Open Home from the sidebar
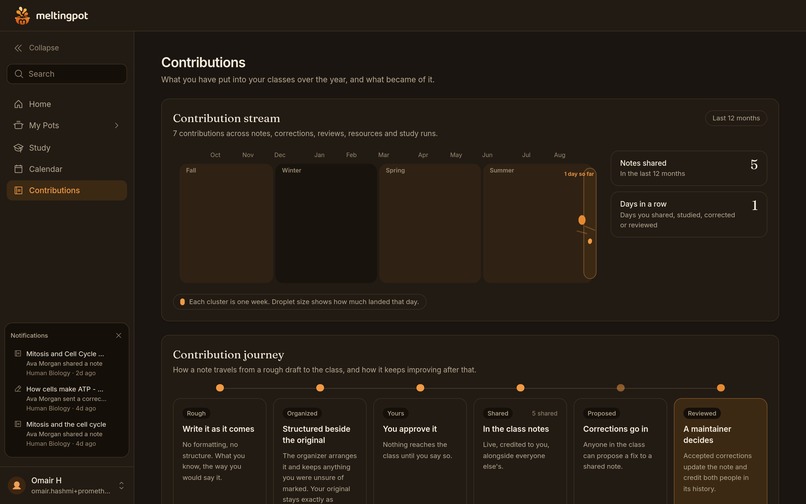 pos(67,104)
